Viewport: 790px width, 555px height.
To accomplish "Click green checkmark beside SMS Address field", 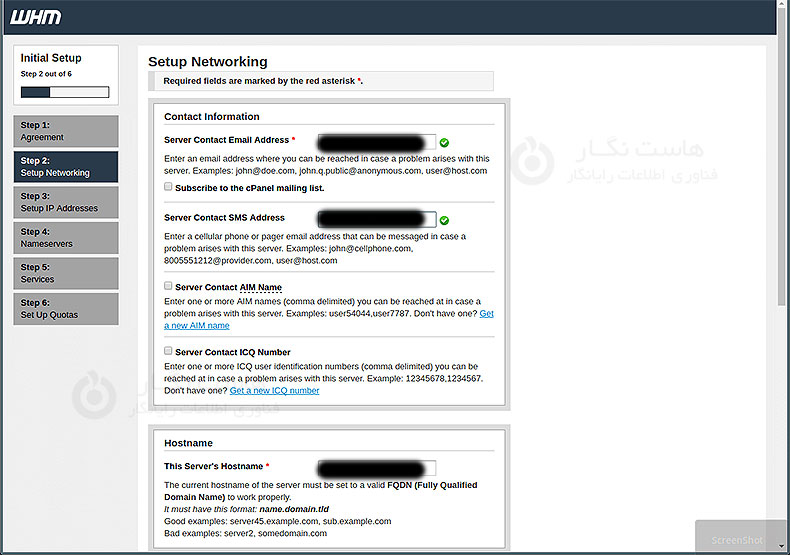I will pyautogui.click(x=444, y=220).
